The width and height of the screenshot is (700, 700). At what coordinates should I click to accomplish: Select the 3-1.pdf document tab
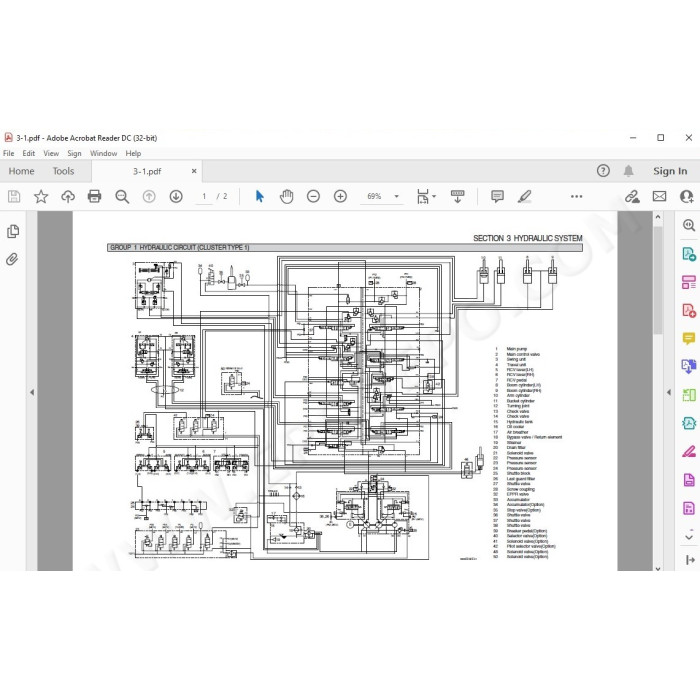click(147, 171)
